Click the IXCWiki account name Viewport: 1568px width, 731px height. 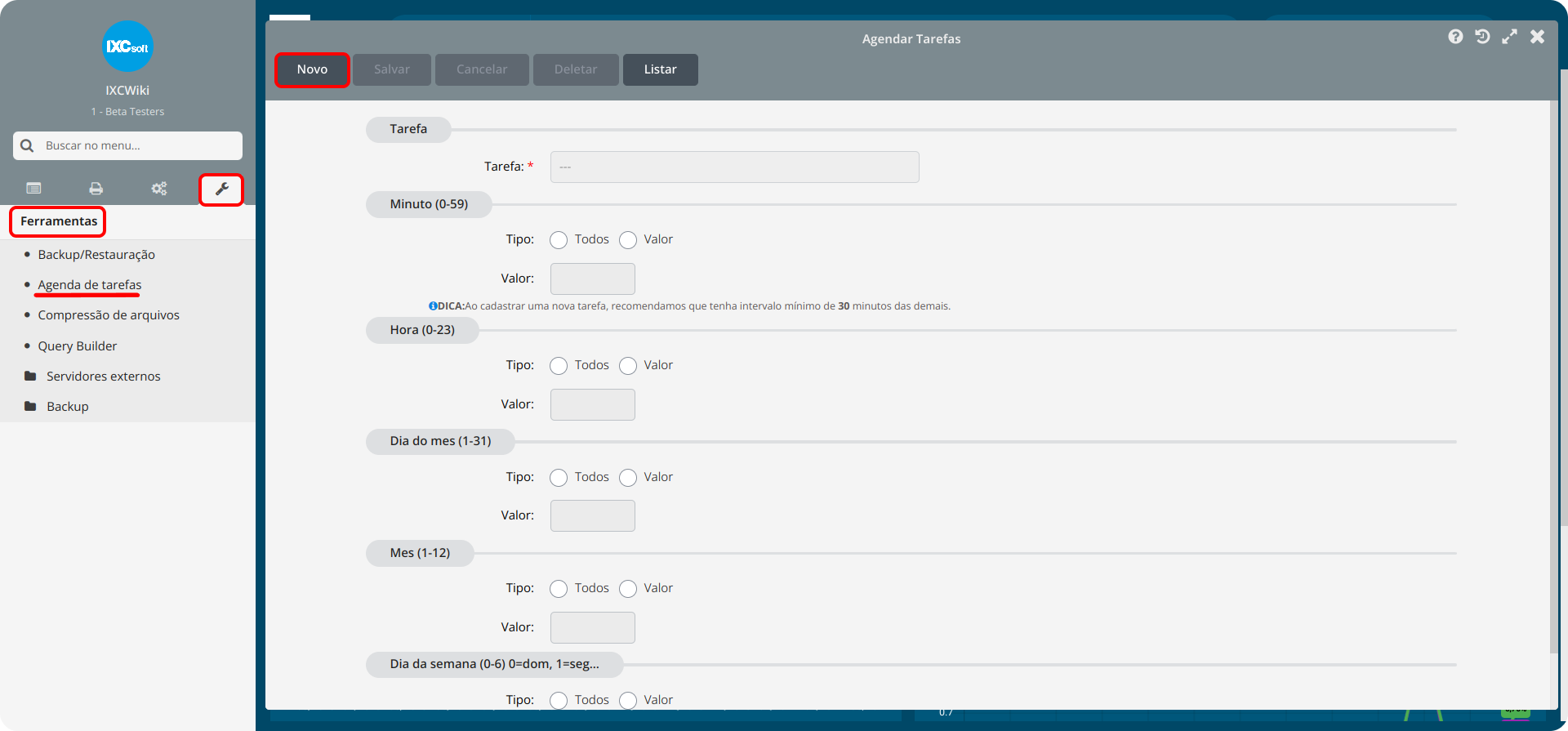coord(127,91)
